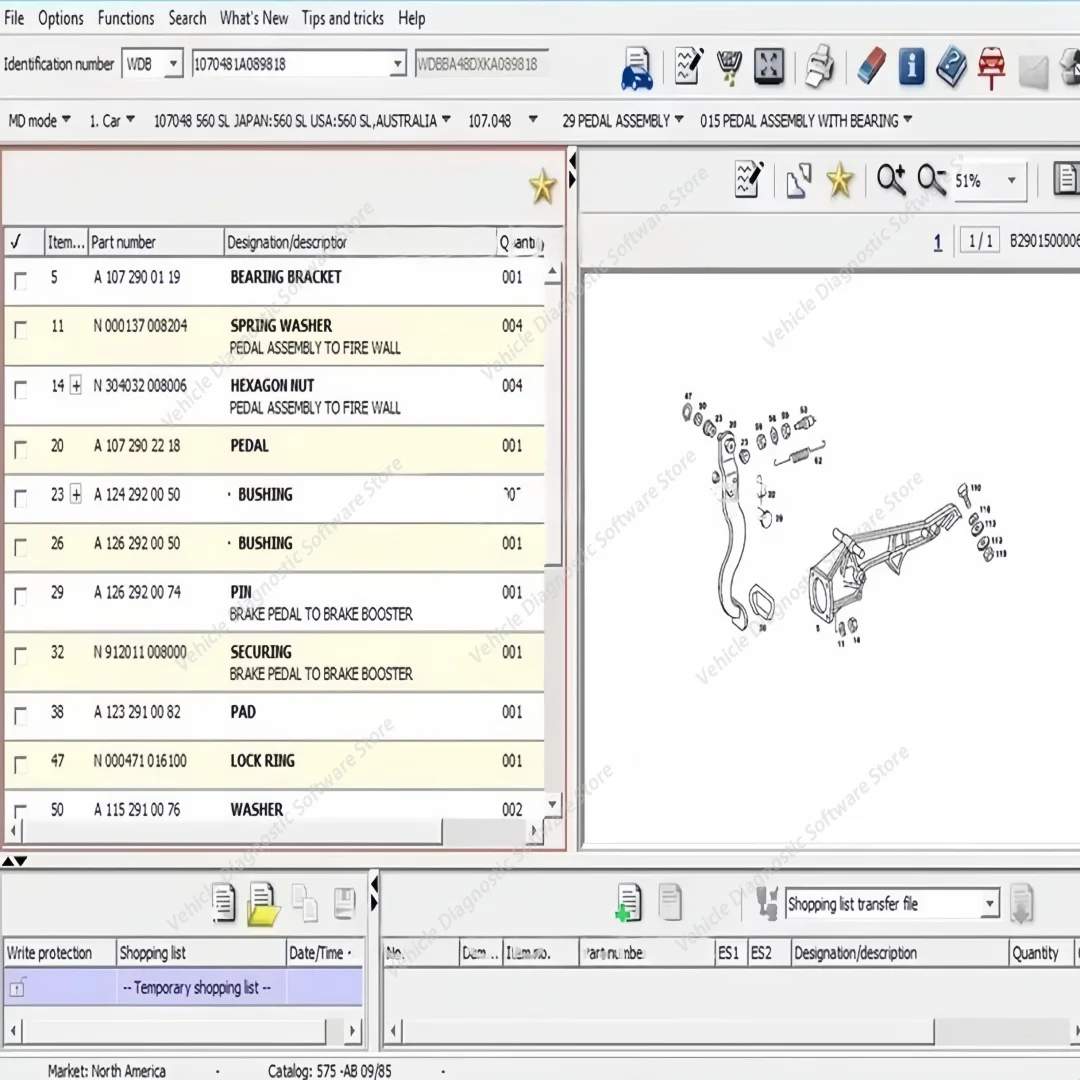The height and width of the screenshot is (1080, 1080).
Task: Open the File menu
Action: tap(14, 18)
